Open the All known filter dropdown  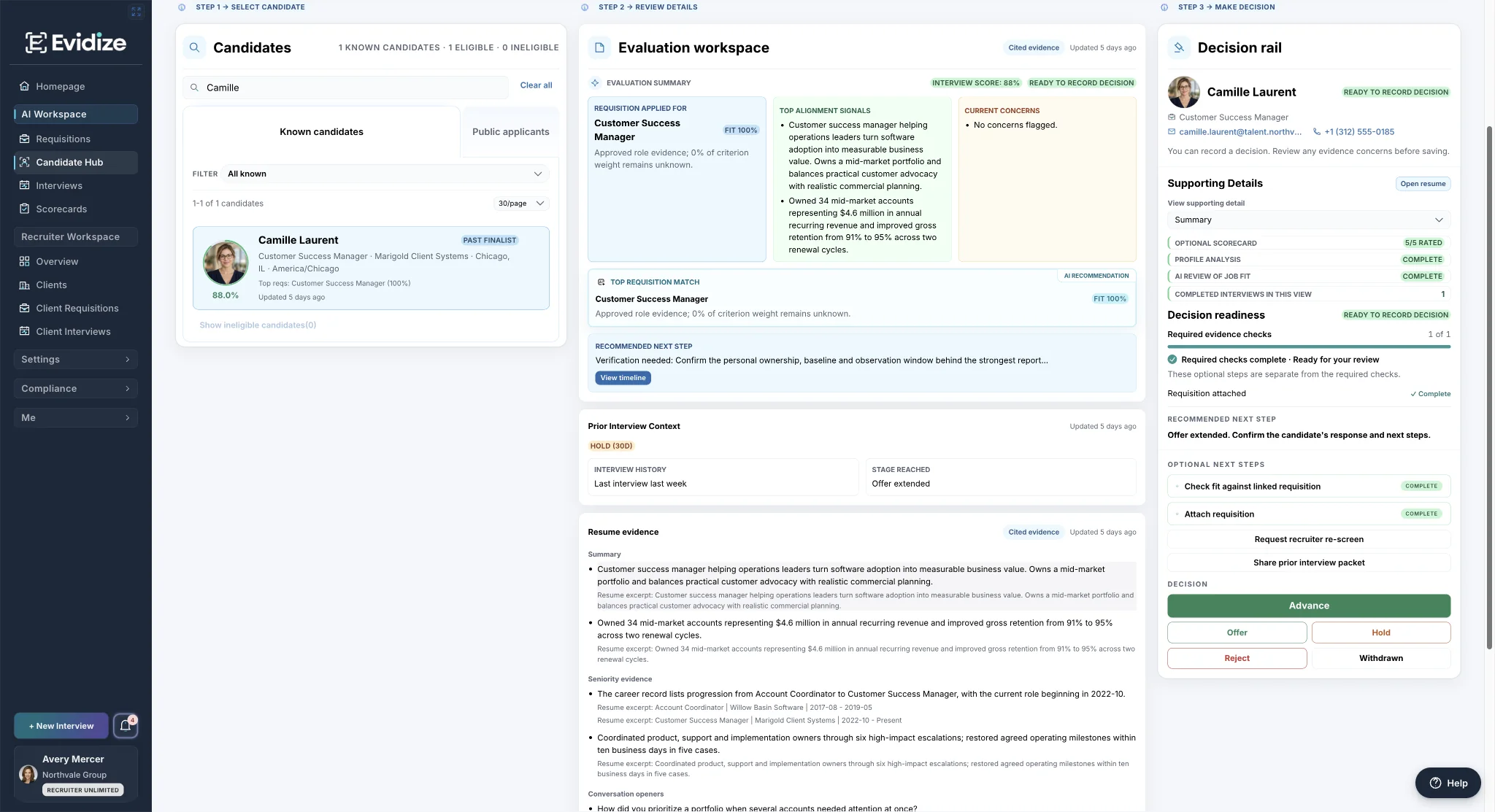point(385,174)
